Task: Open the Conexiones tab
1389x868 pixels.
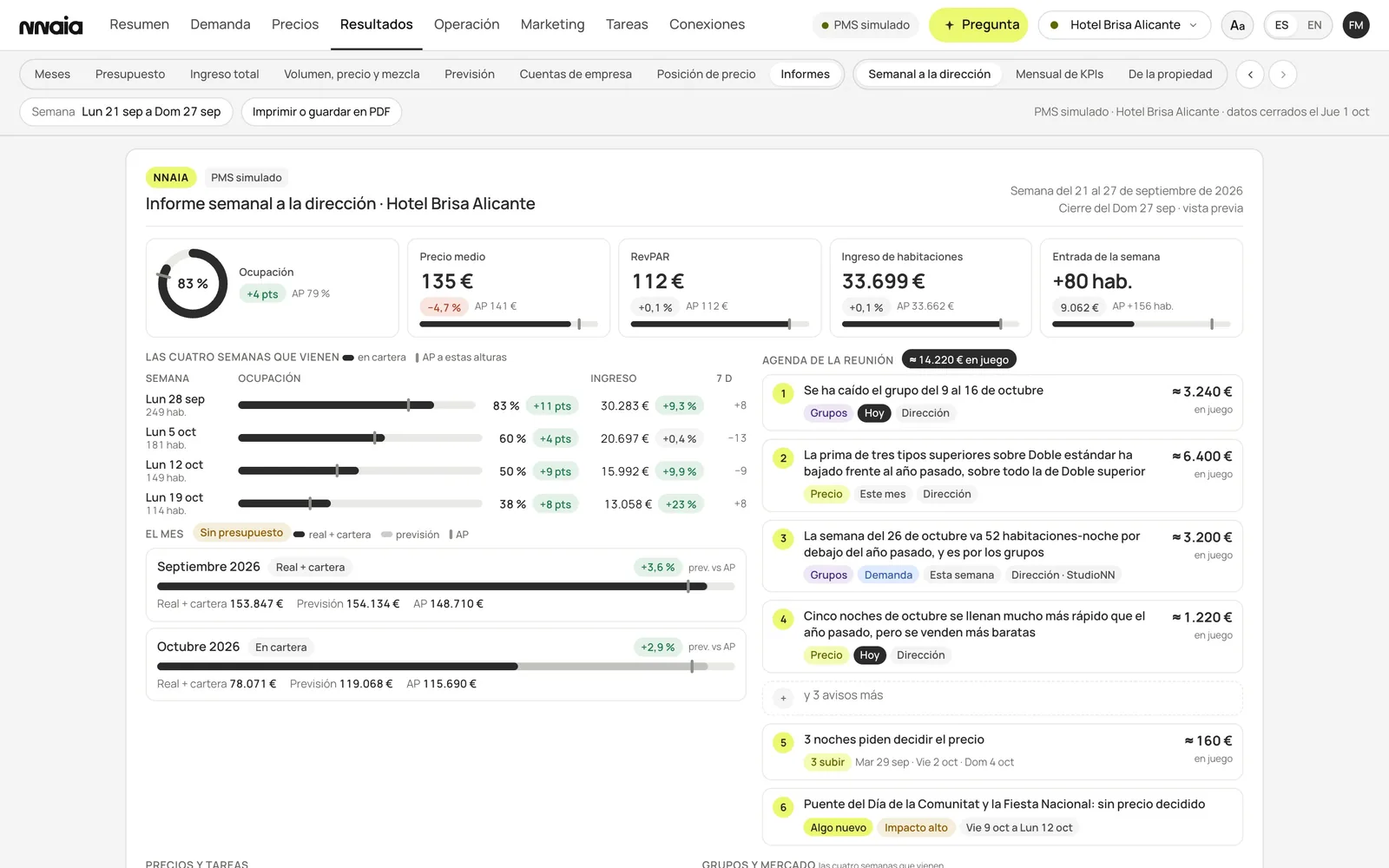Action: point(707,24)
